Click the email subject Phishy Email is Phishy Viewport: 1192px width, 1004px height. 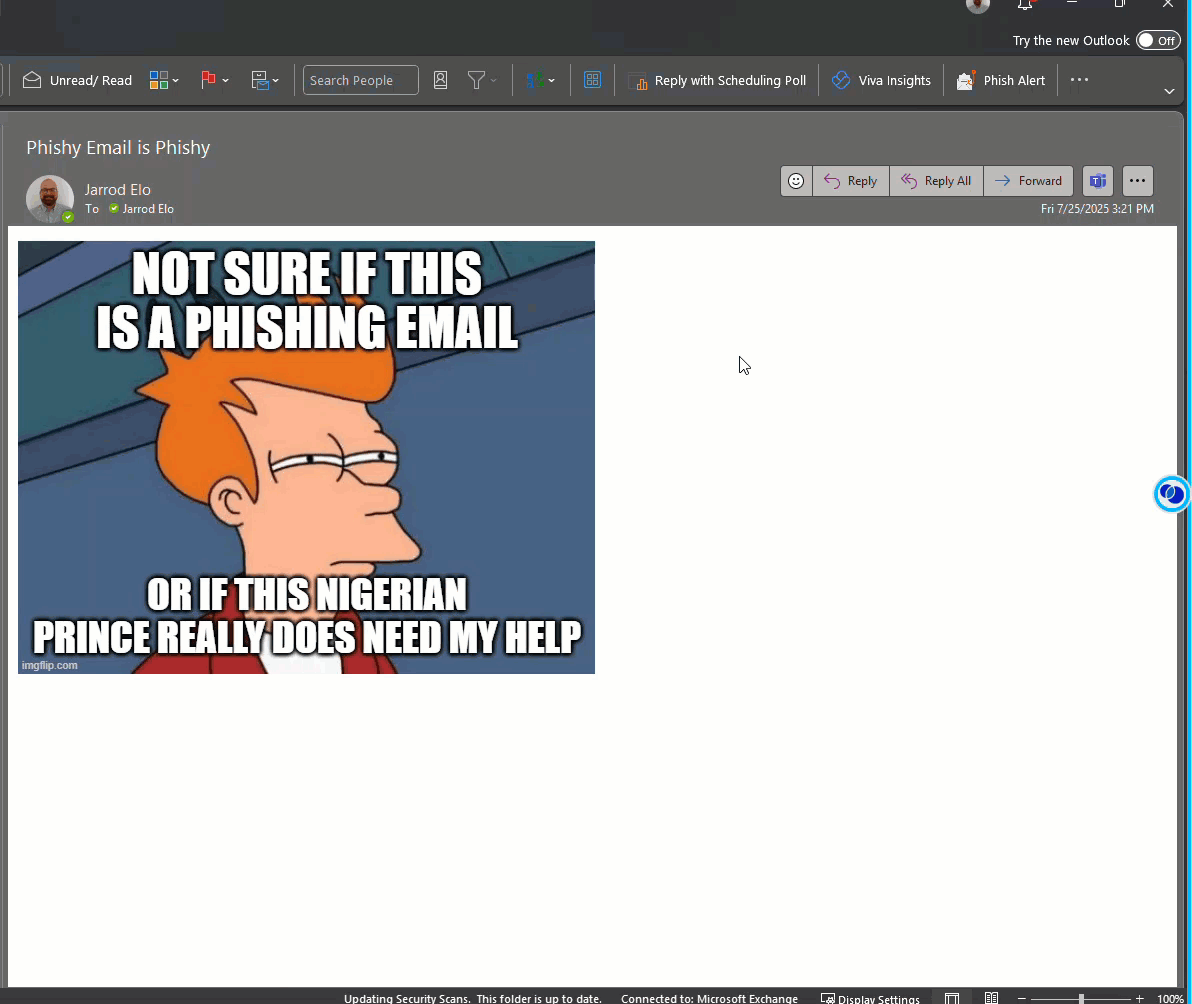tap(118, 147)
